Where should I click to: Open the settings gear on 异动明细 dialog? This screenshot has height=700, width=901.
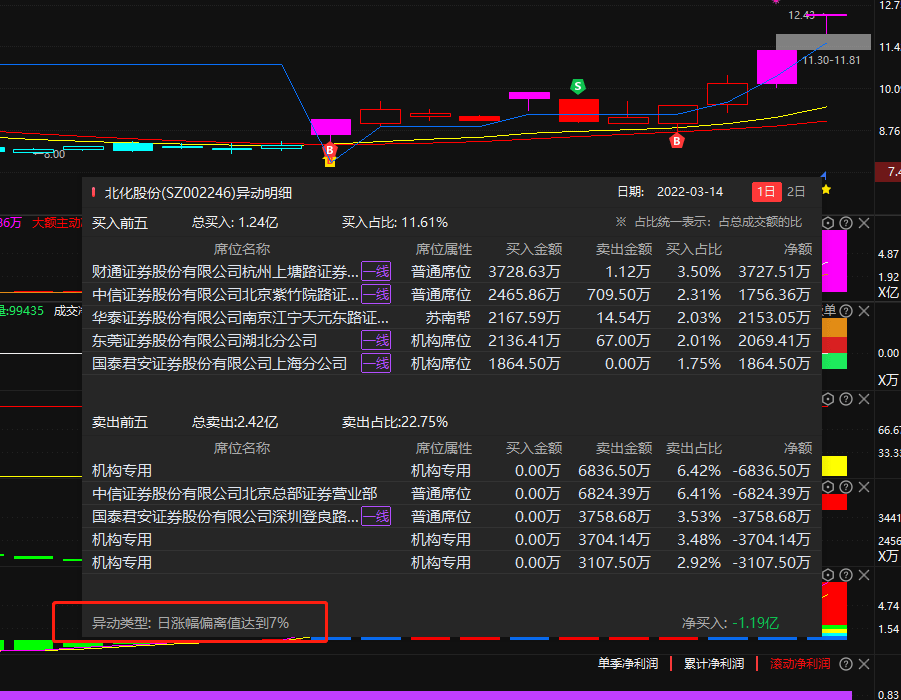point(827,223)
